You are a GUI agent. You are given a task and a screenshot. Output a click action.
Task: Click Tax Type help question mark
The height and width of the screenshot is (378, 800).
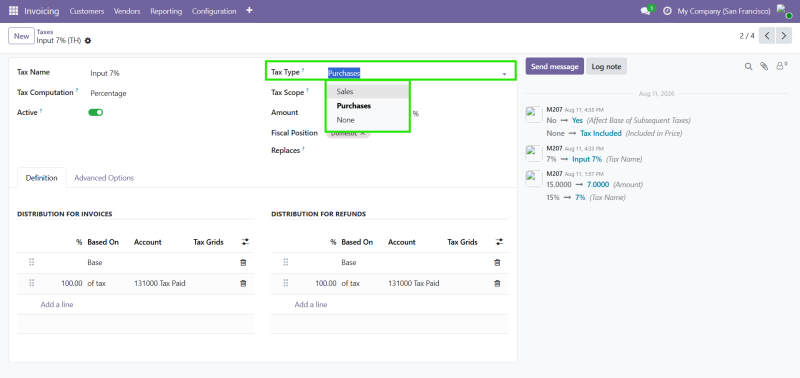point(303,70)
